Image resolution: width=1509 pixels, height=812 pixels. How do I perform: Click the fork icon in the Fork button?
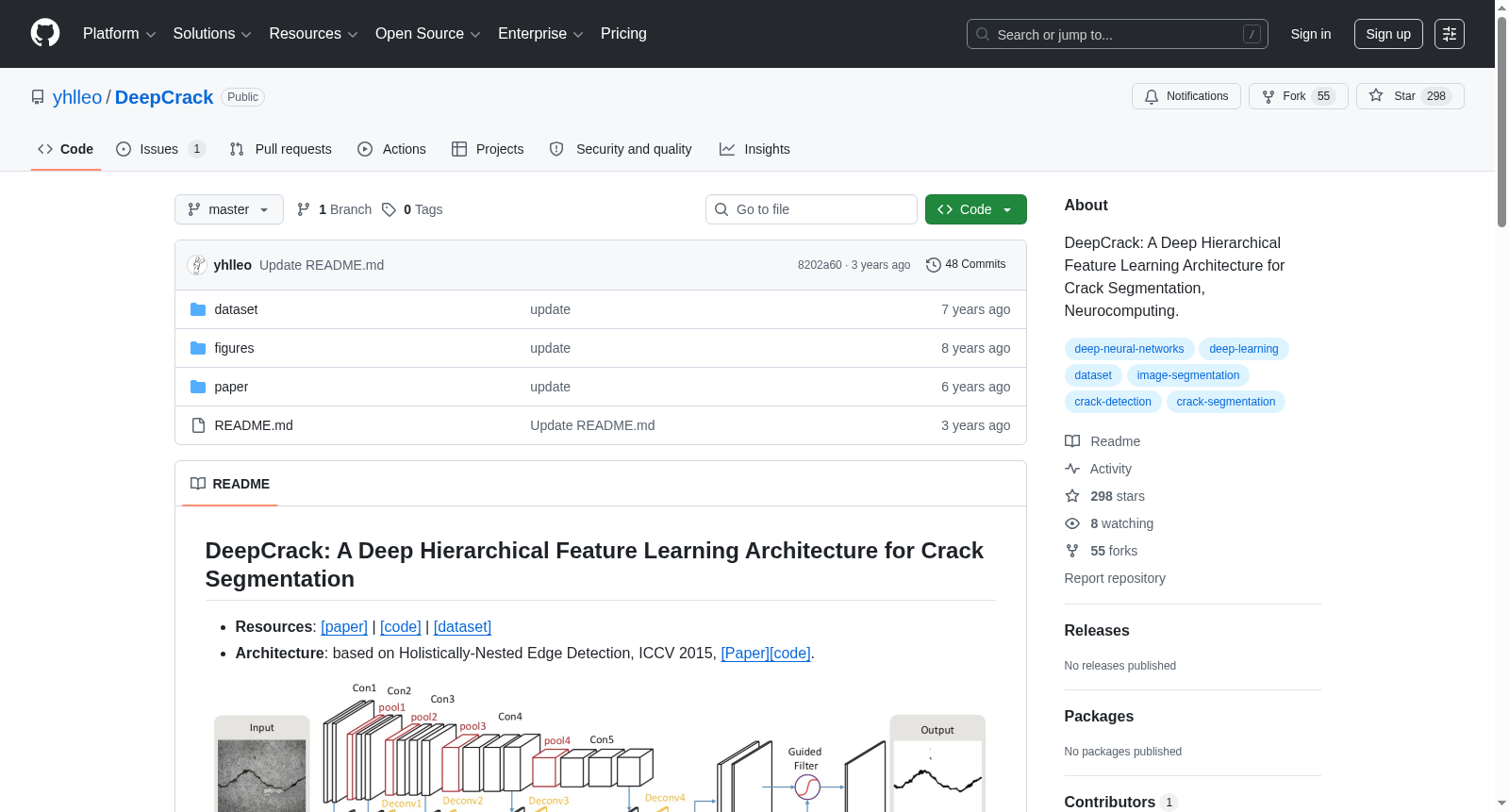(x=1269, y=96)
